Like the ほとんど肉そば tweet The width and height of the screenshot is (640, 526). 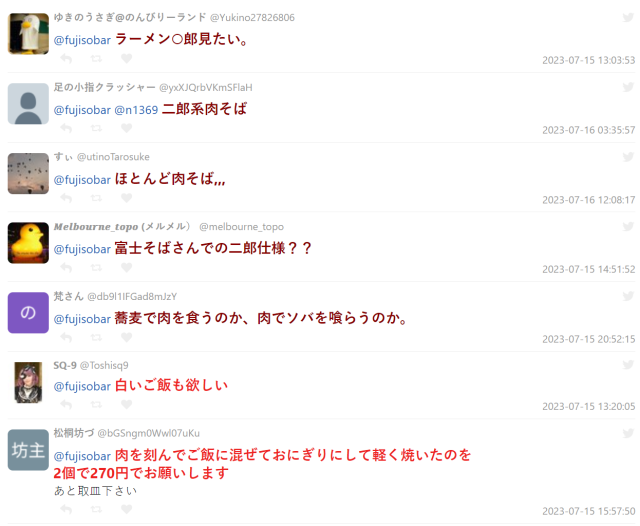click(x=127, y=198)
